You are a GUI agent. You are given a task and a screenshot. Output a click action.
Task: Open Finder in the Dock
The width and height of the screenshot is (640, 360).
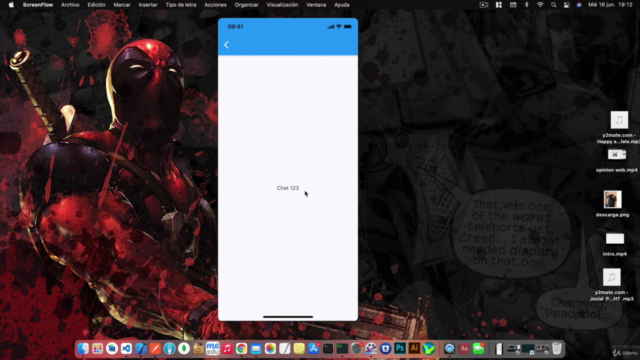[83, 348]
